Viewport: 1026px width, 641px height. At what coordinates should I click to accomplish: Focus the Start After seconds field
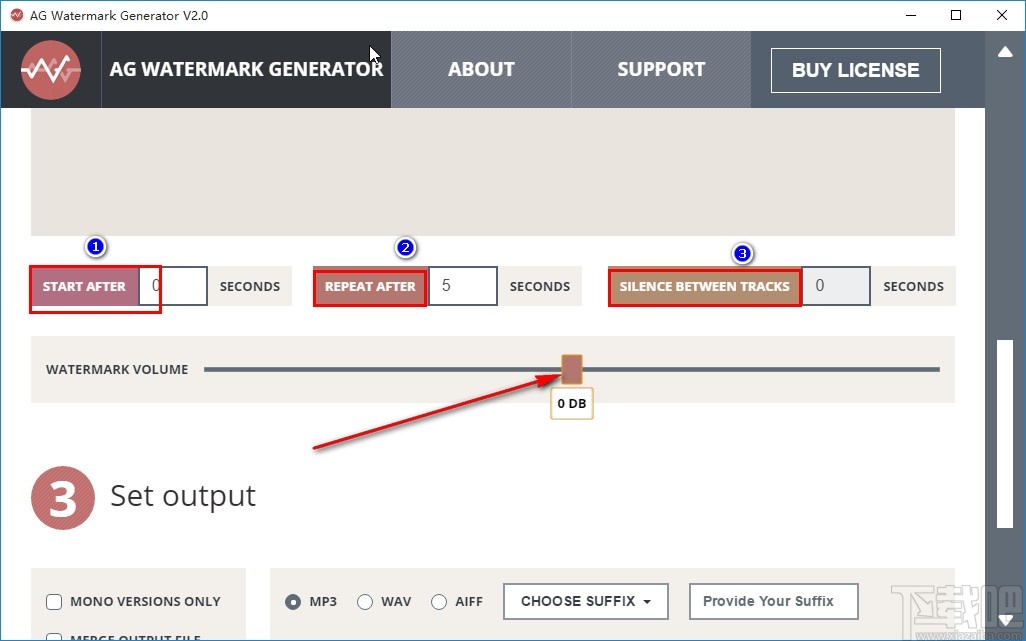173,286
